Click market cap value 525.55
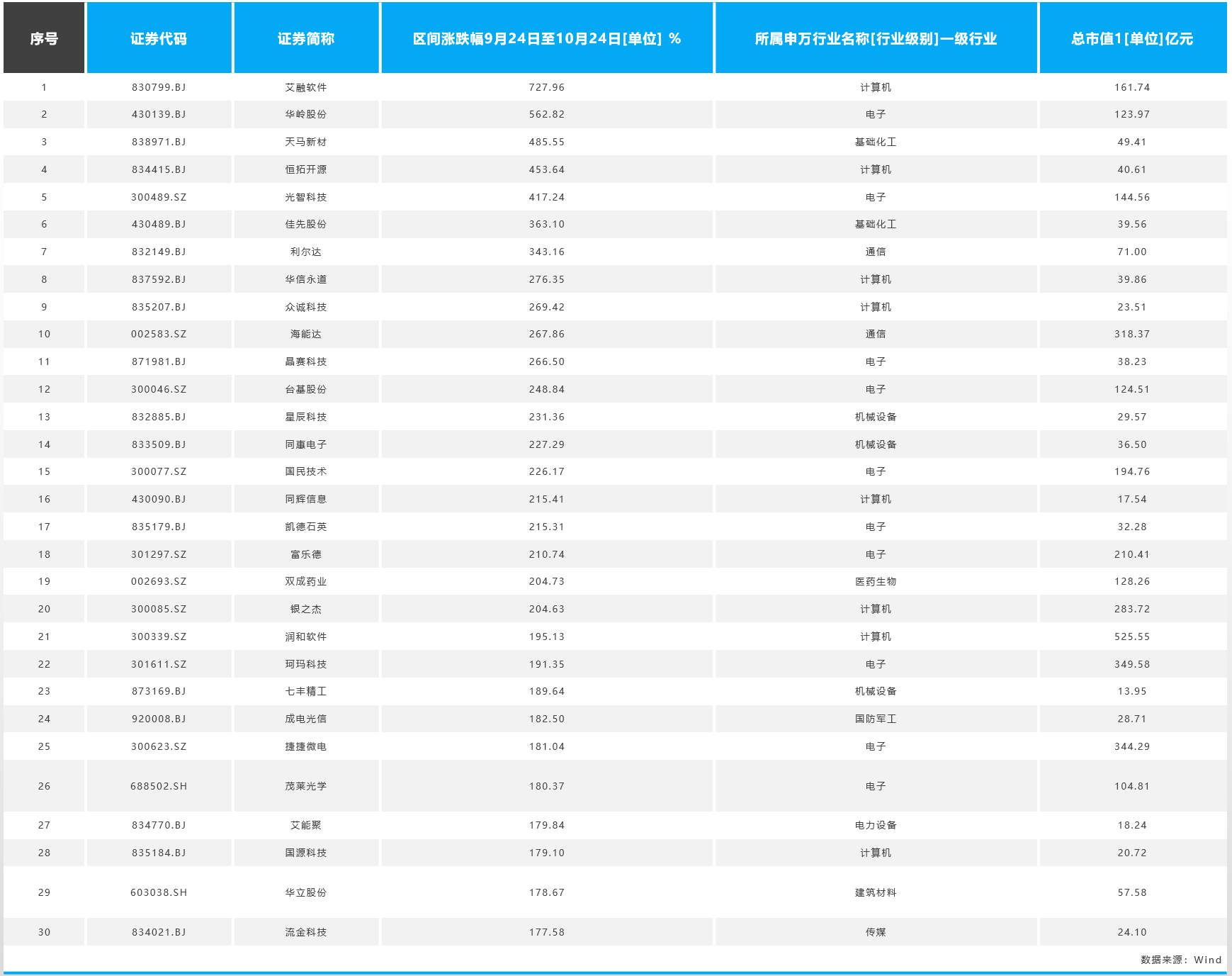 [x=1132, y=636]
